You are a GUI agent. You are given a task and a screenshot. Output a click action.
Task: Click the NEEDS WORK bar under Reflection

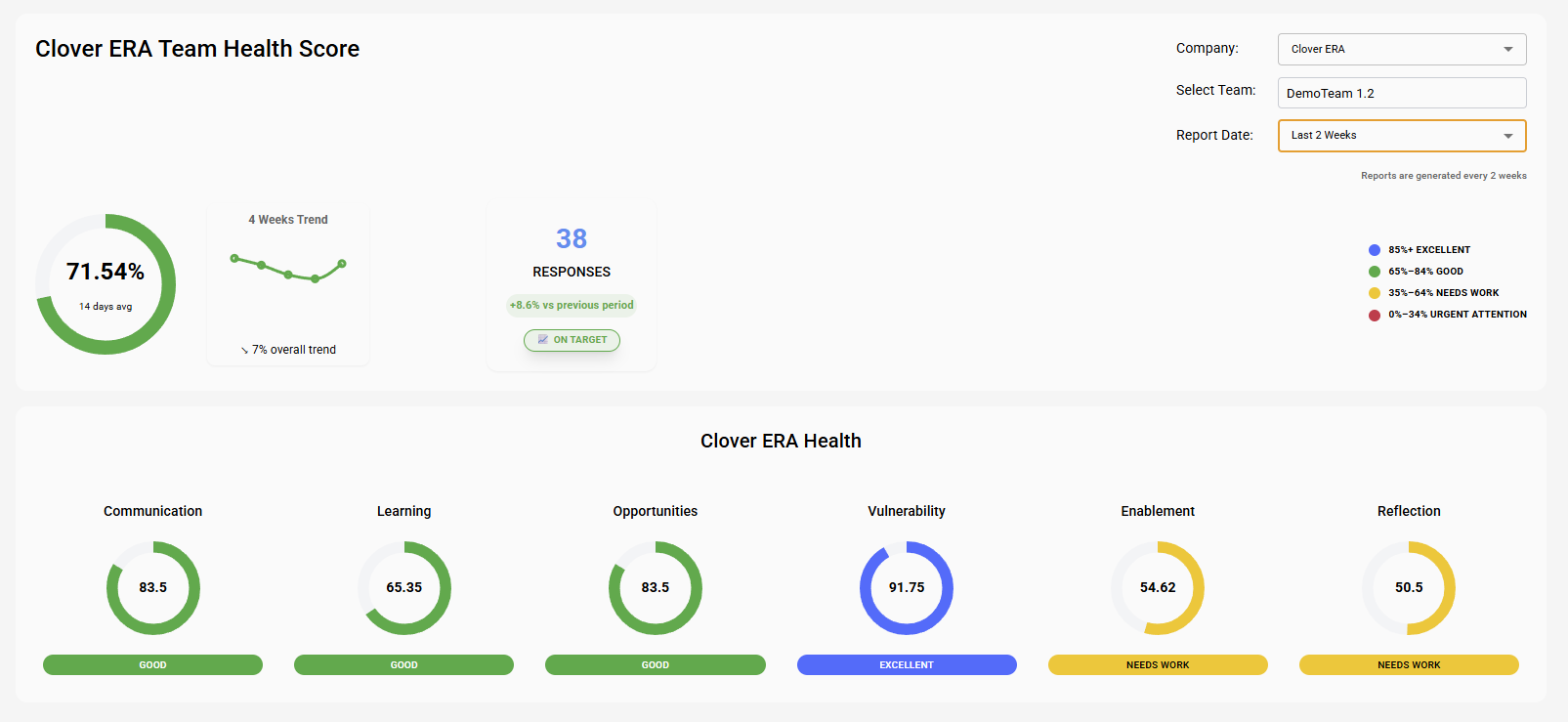(1409, 665)
